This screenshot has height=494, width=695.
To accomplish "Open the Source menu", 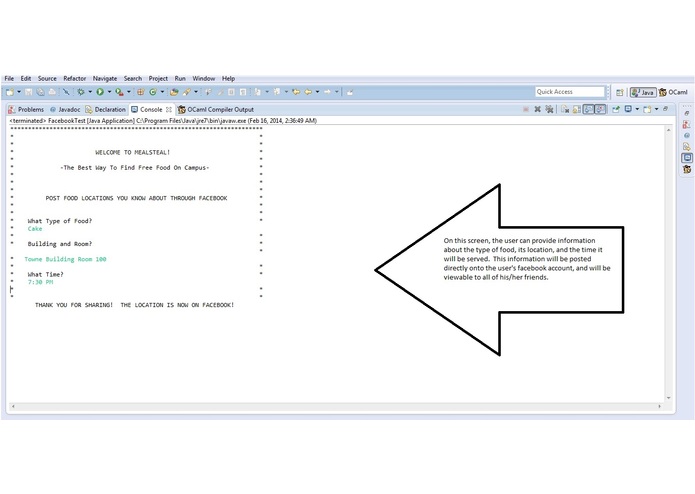I will coord(47,78).
